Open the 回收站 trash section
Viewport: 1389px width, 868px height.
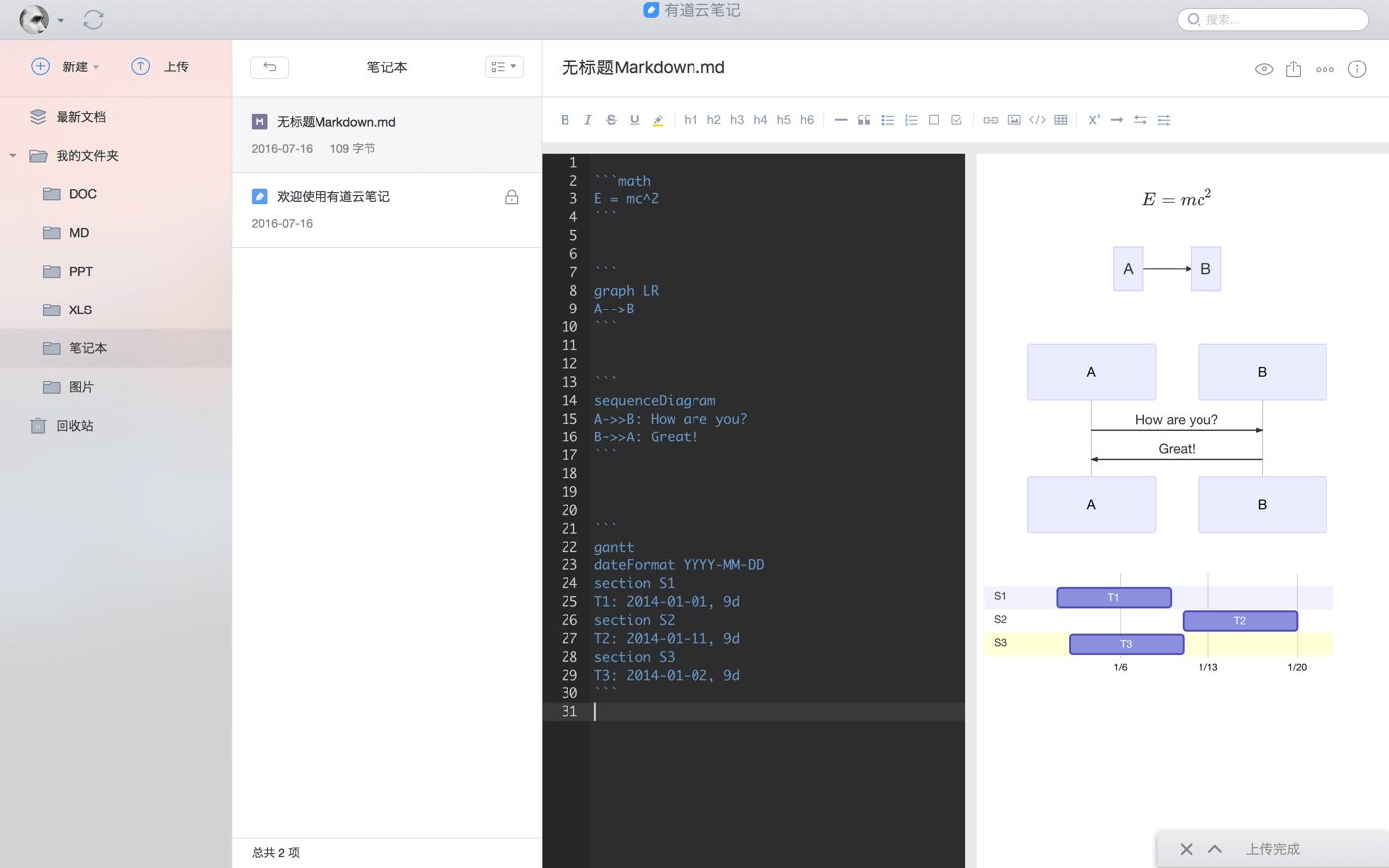click(x=74, y=426)
